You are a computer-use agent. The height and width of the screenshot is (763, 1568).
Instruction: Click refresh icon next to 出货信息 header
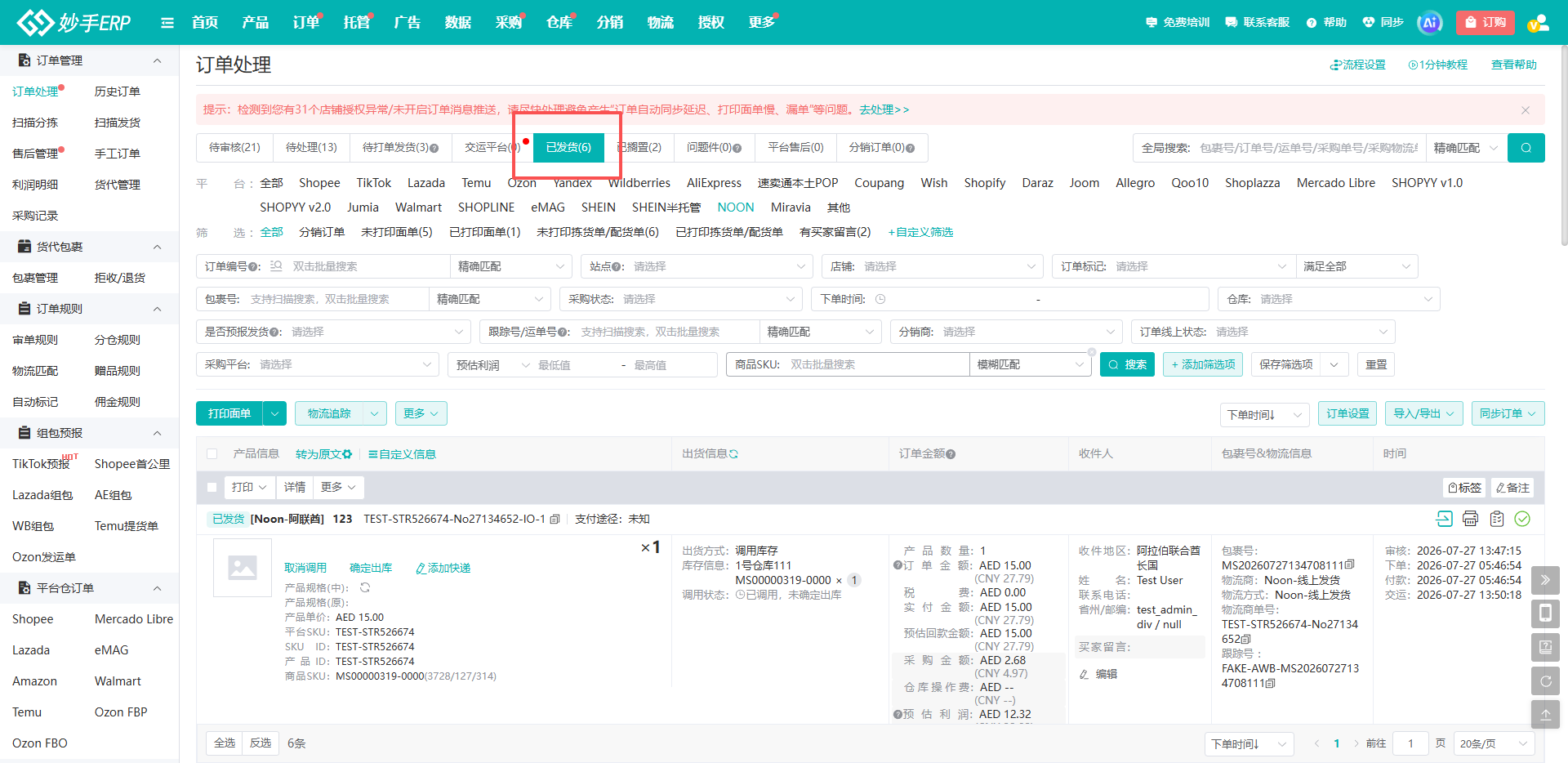point(733,454)
